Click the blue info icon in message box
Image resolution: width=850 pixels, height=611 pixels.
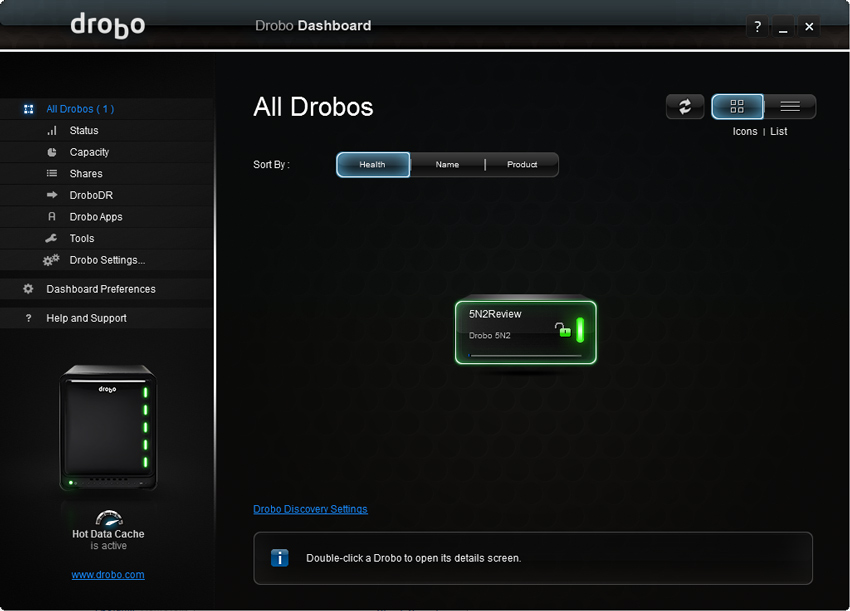(280, 558)
